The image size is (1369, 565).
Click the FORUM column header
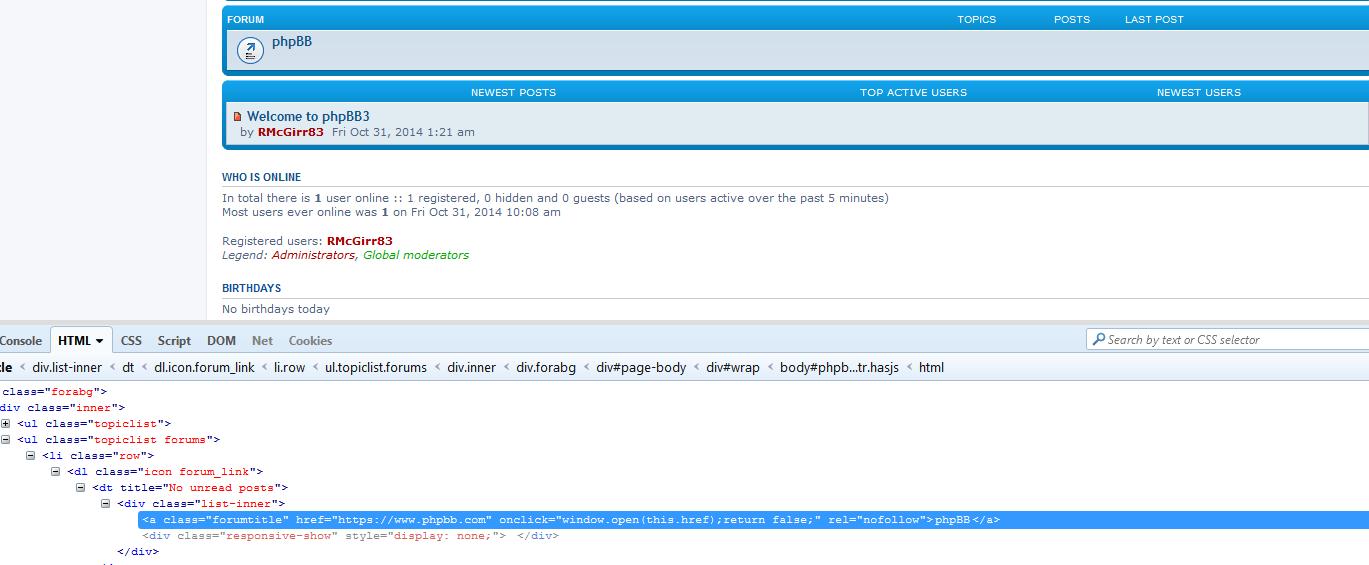pyautogui.click(x=246, y=19)
